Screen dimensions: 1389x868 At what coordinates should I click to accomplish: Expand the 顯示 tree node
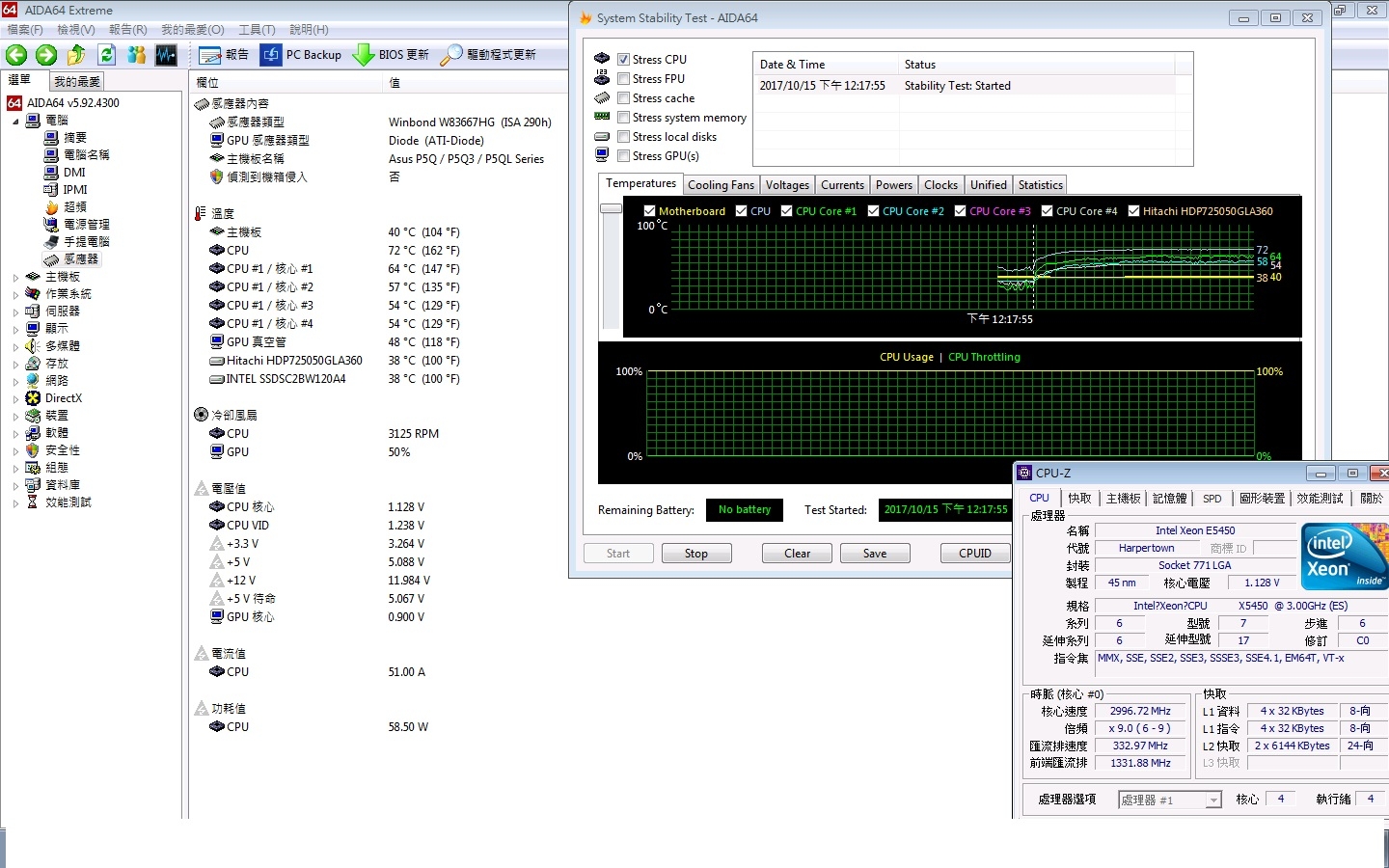(x=15, y=330)
